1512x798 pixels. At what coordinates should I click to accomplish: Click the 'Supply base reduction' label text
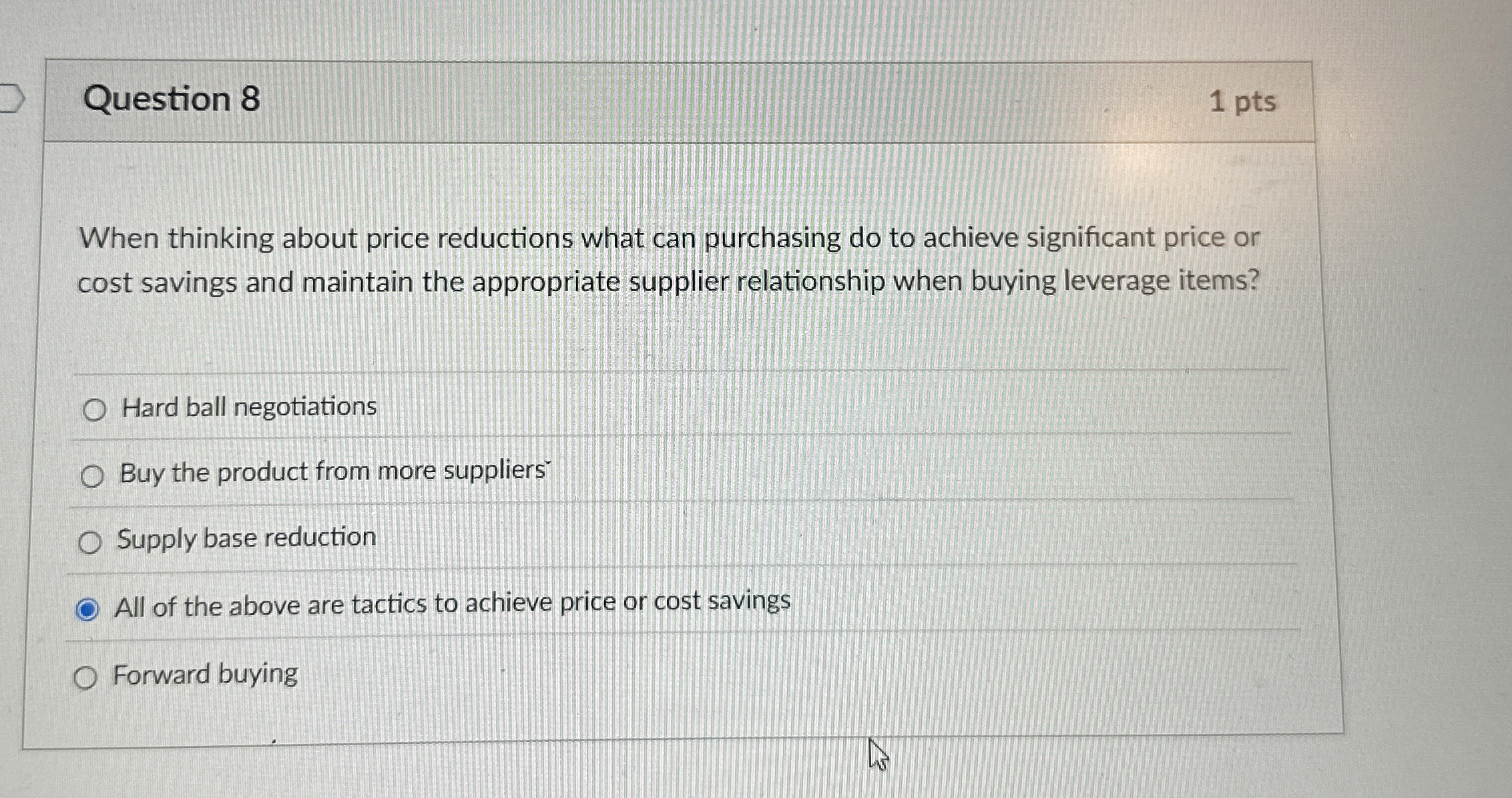coord(246,538)
